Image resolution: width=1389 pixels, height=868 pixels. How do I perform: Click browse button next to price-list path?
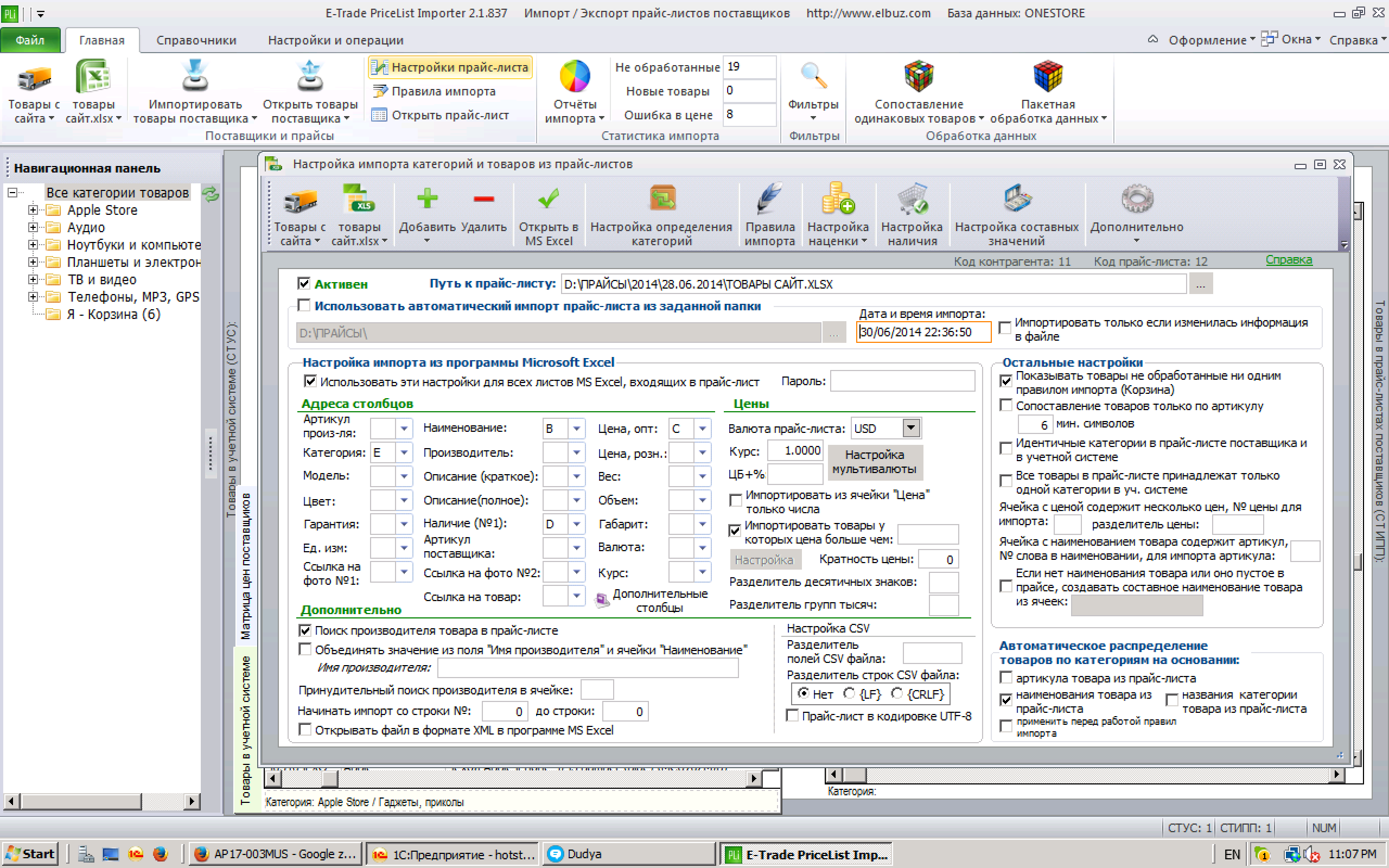pos(1200,284)
